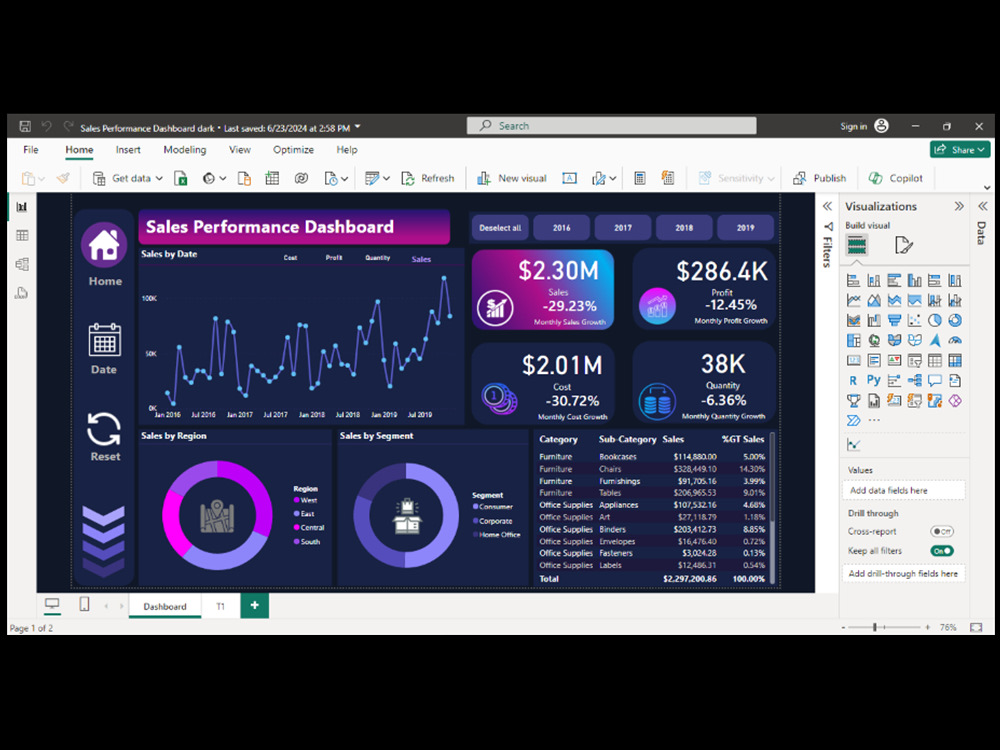Select the Gauge visual icon
Viewport: 1000px width, 750px height.
click(x=955, y=339)
